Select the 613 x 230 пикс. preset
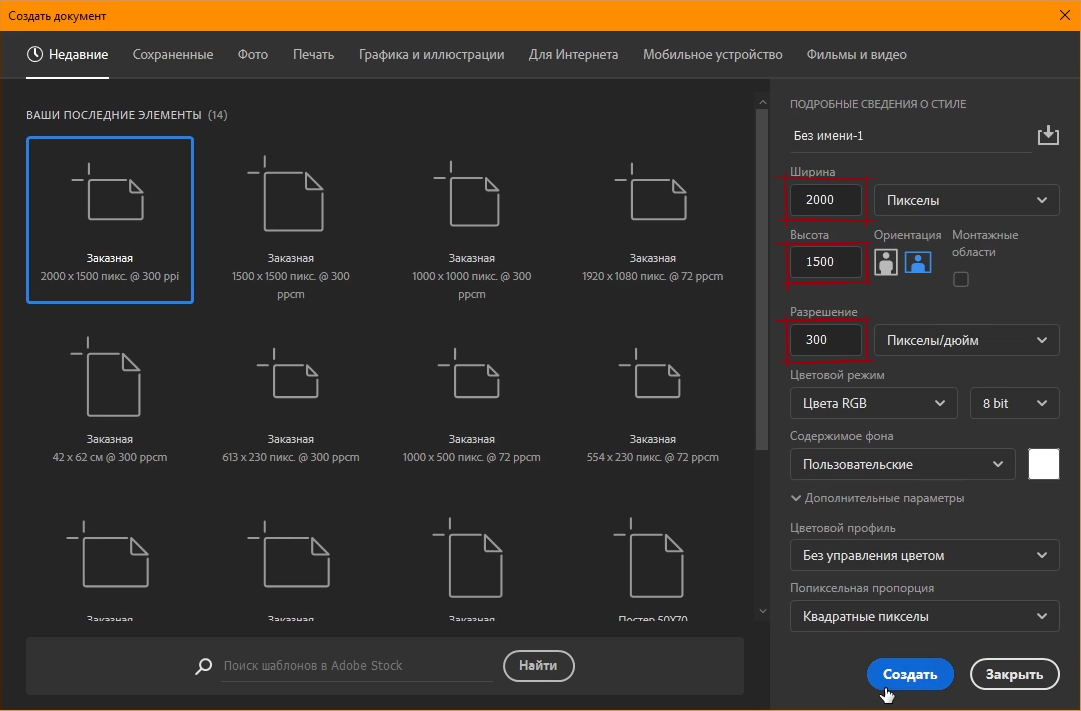Image resolution: width=1081 pixels, height=711 pixels. tap(290, 400)
